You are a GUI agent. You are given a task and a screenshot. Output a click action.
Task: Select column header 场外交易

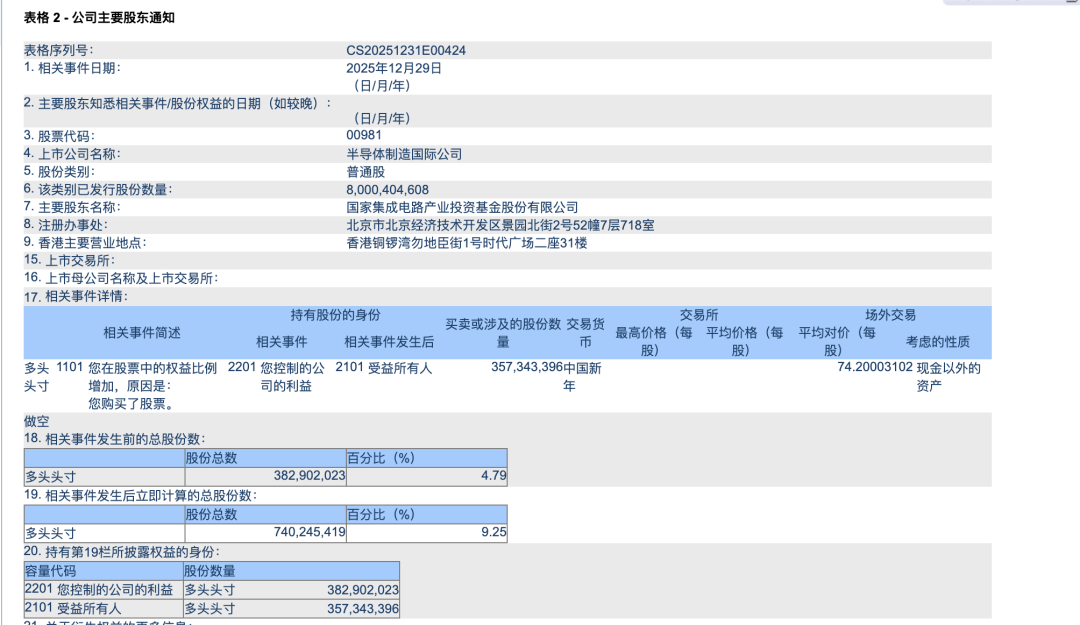tap(891, 315)
